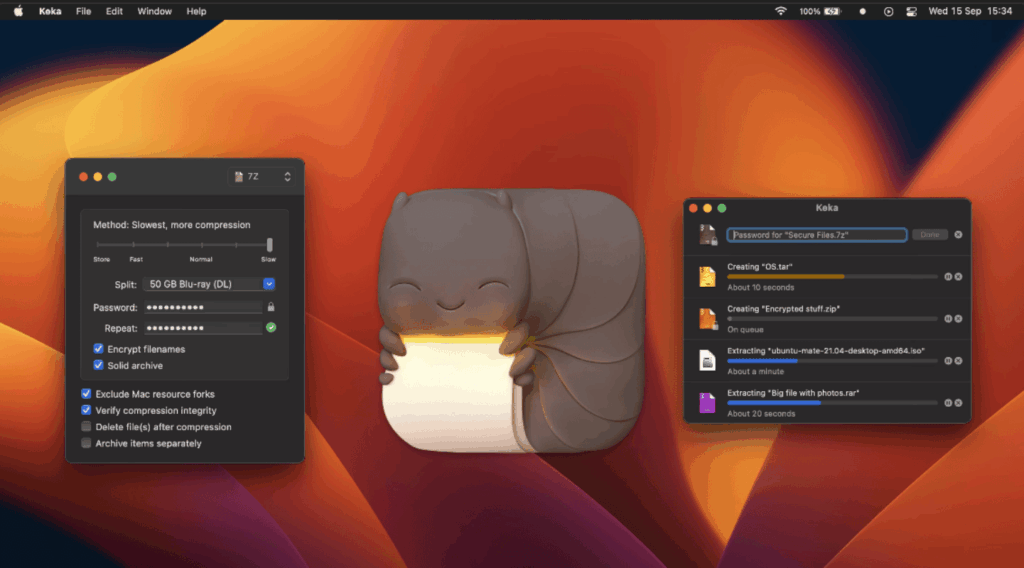1024x568 pixels.
Task: Click the orange Encrypted stuff.zip file icon
Action: click(708, 319)
